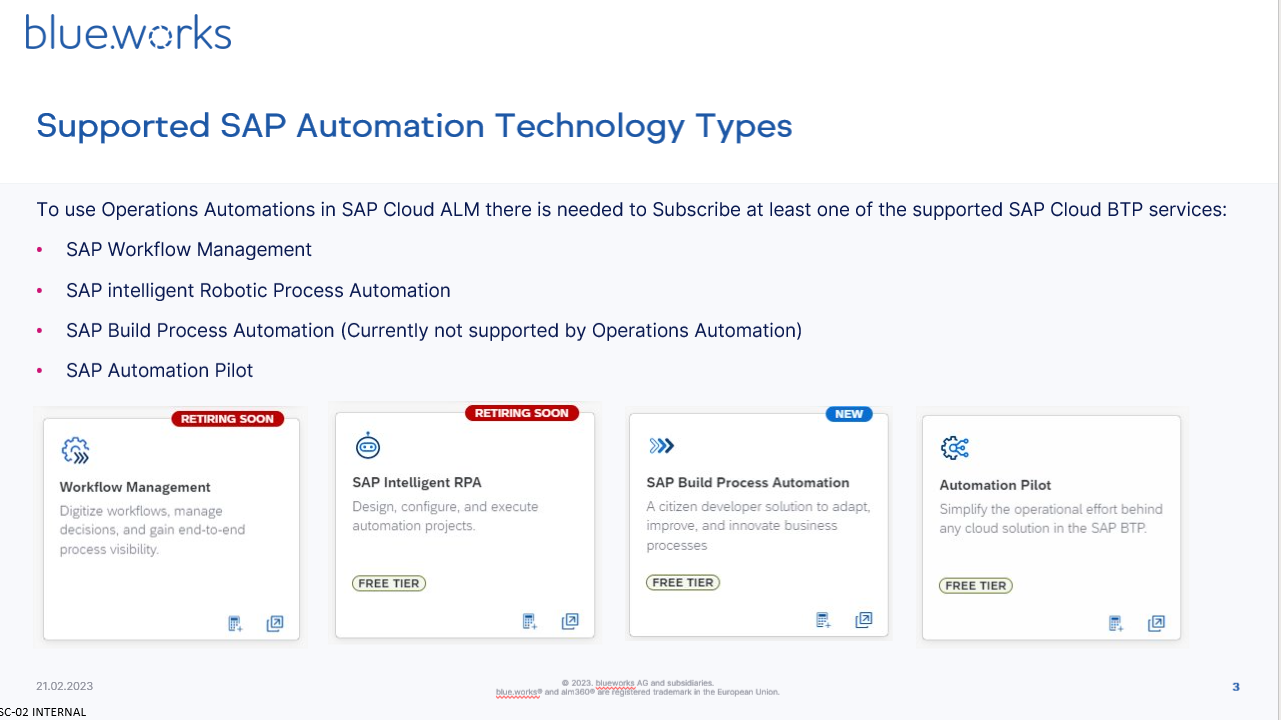Click the calculator icon on Workflow Management tile
The height and width of the screenshot is (720, 1281).
[234, 623]
